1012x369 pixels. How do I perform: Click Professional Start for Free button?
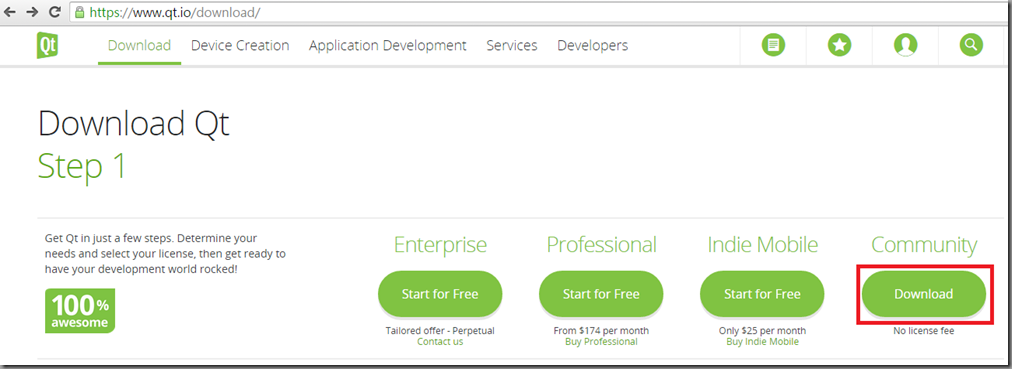pyautogui.click(x=601, y=294)
